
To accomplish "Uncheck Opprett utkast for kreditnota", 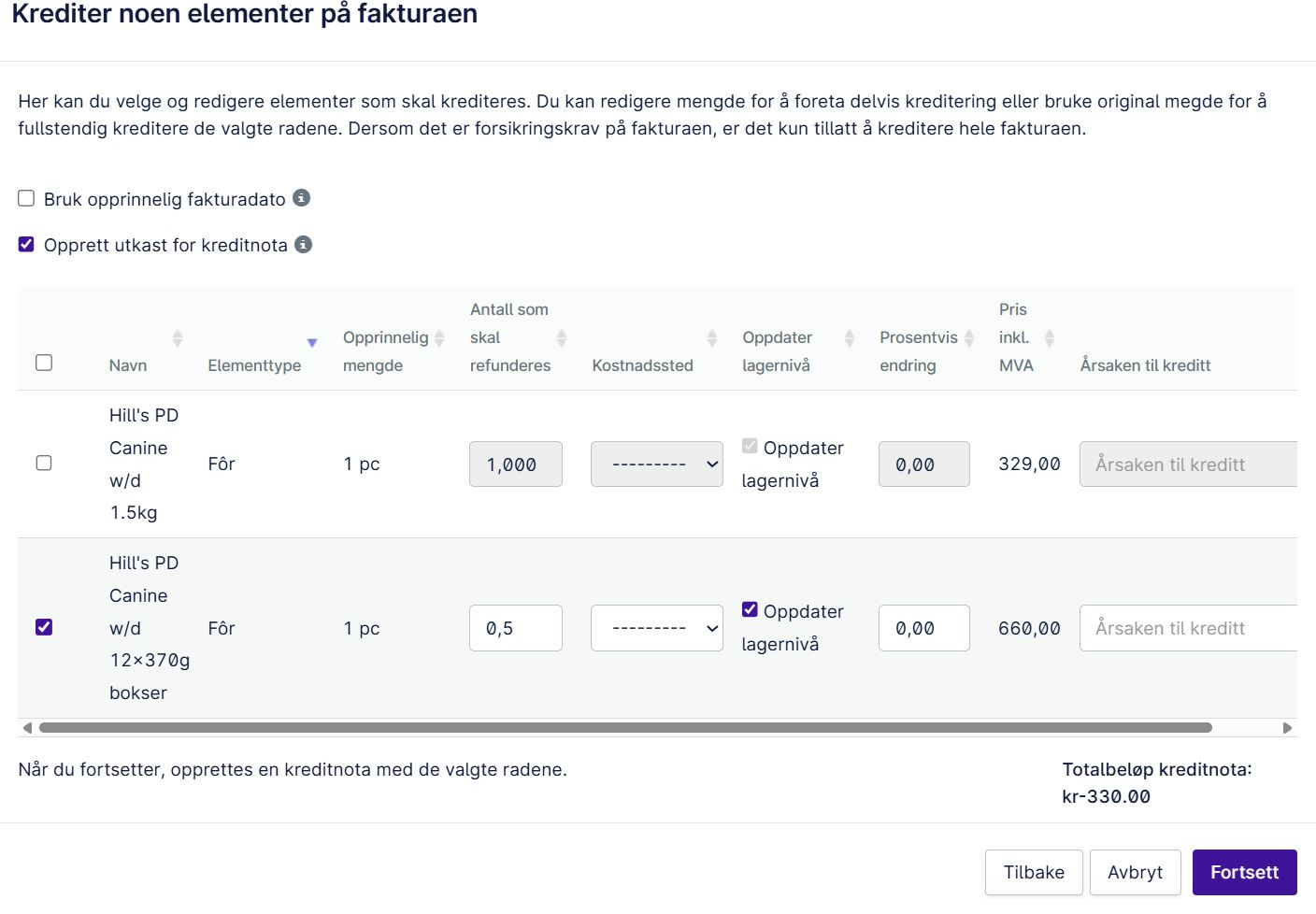I will [26, 244].
